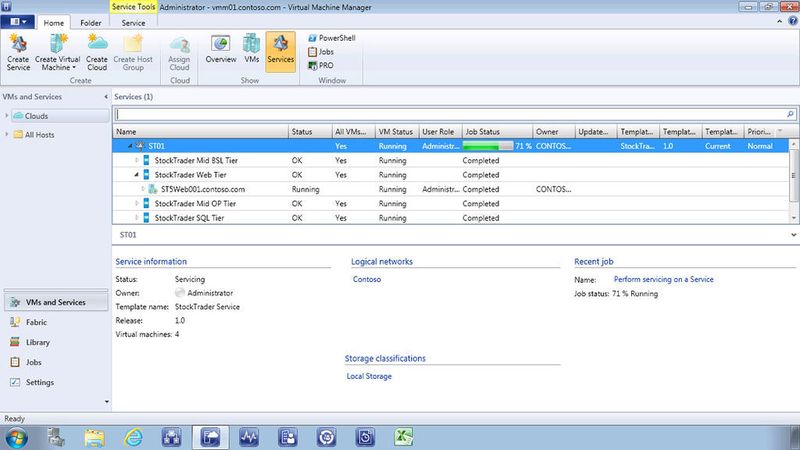
Task: Expand StockTrader Mid BSL Tier row
Action: (x=136, y=160)
